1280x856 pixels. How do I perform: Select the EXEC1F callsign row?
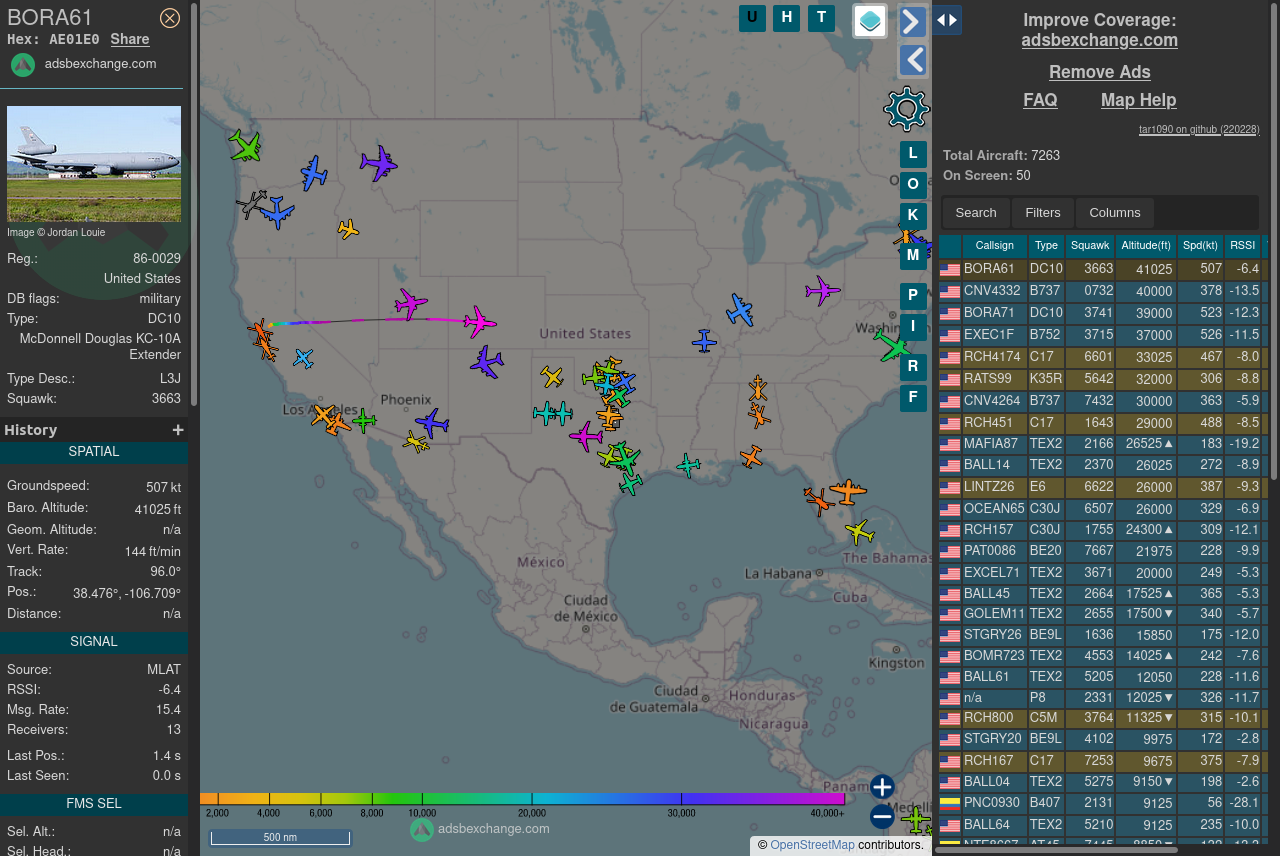[x=1103, y=335]
